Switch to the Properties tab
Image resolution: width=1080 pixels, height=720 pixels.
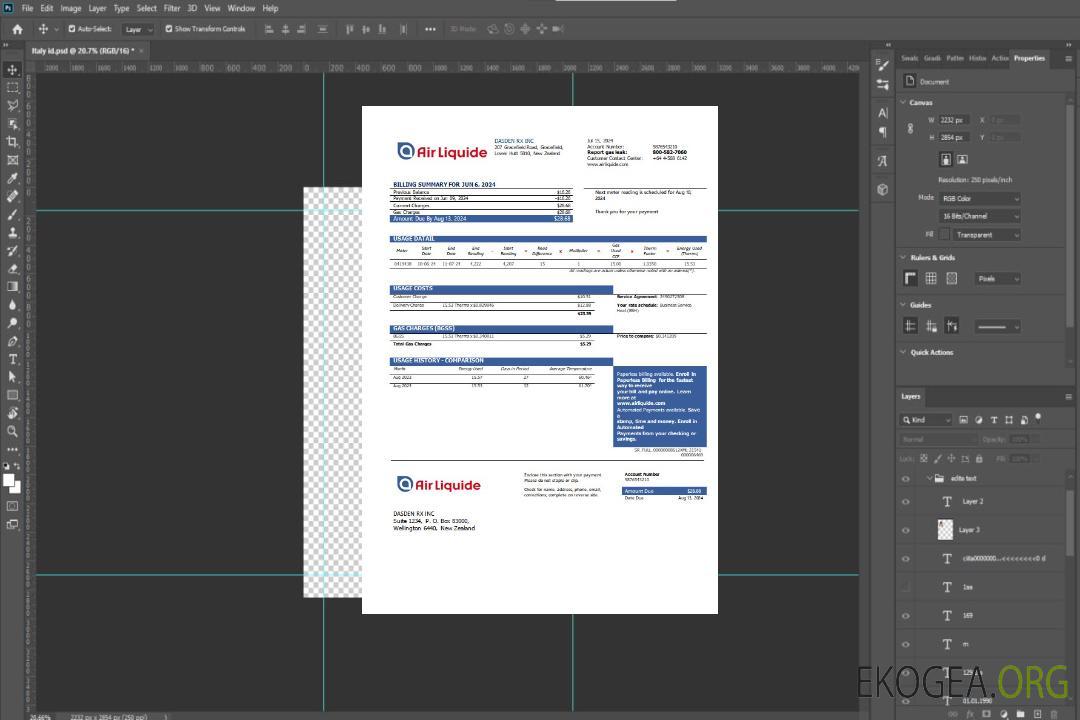[x=1029, y=59]
